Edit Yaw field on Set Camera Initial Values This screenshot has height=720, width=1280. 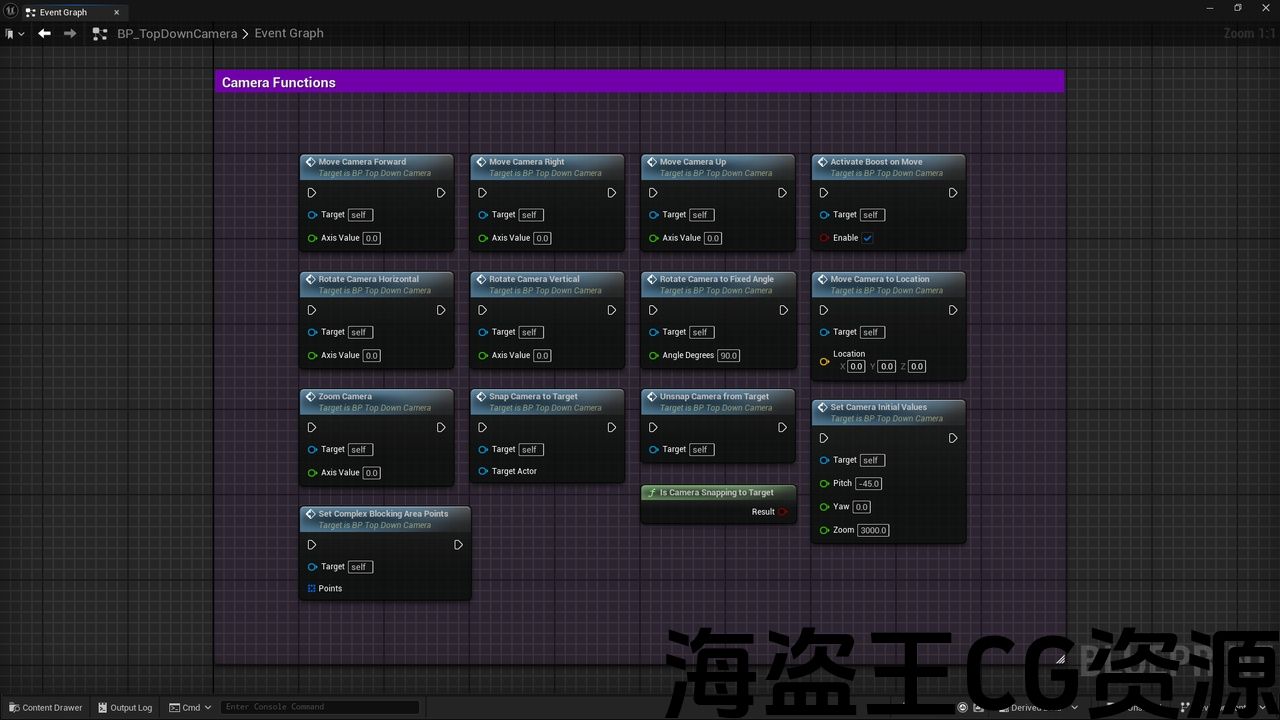tap(862, 507)
